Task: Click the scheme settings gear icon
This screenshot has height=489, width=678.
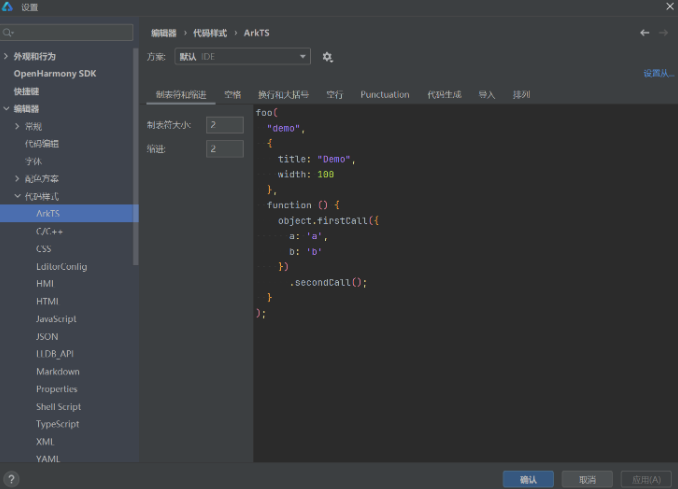Action: click(x=327, y=57)
